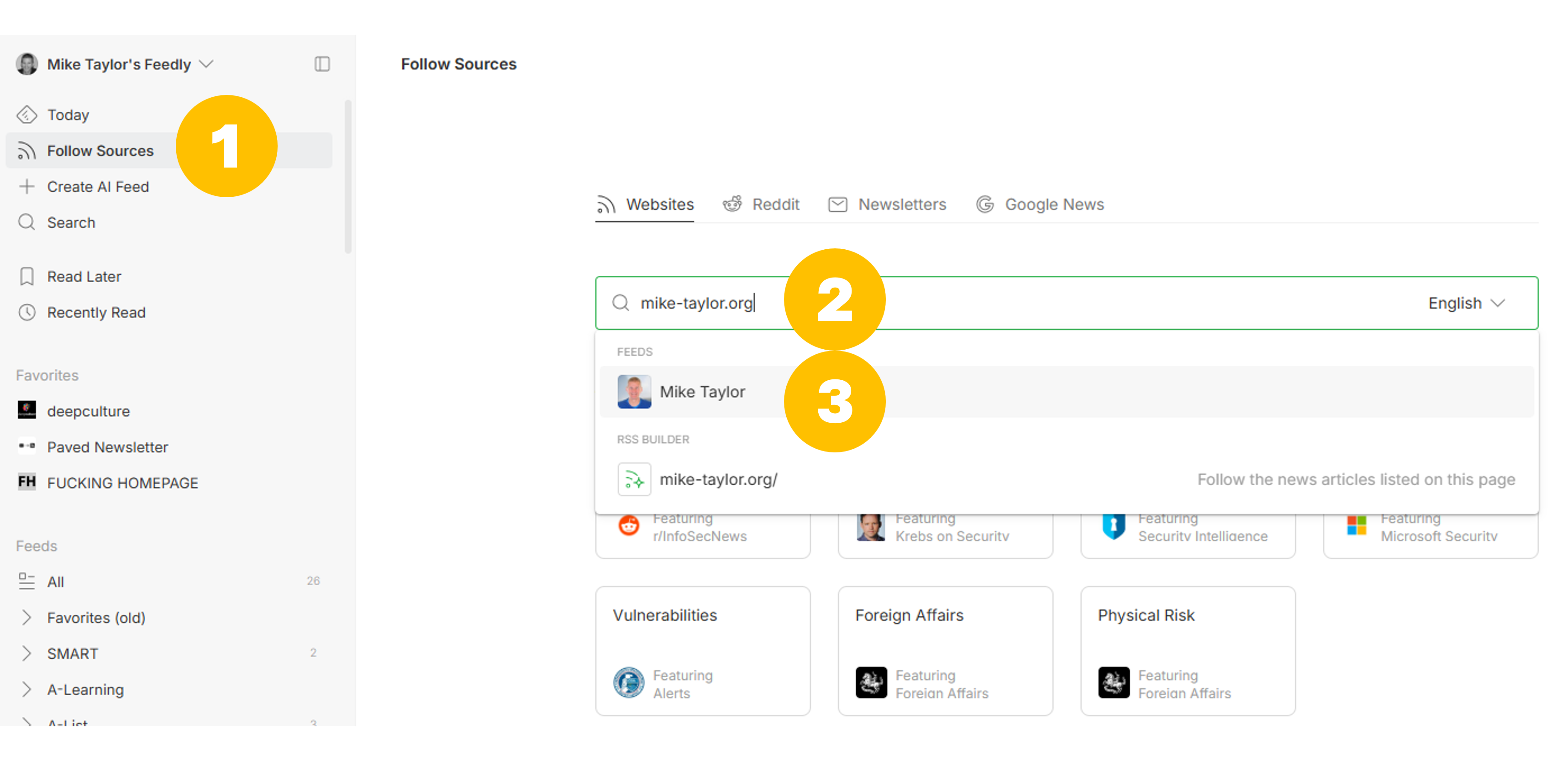Click the Recently Read clock icon

point(27,312)
